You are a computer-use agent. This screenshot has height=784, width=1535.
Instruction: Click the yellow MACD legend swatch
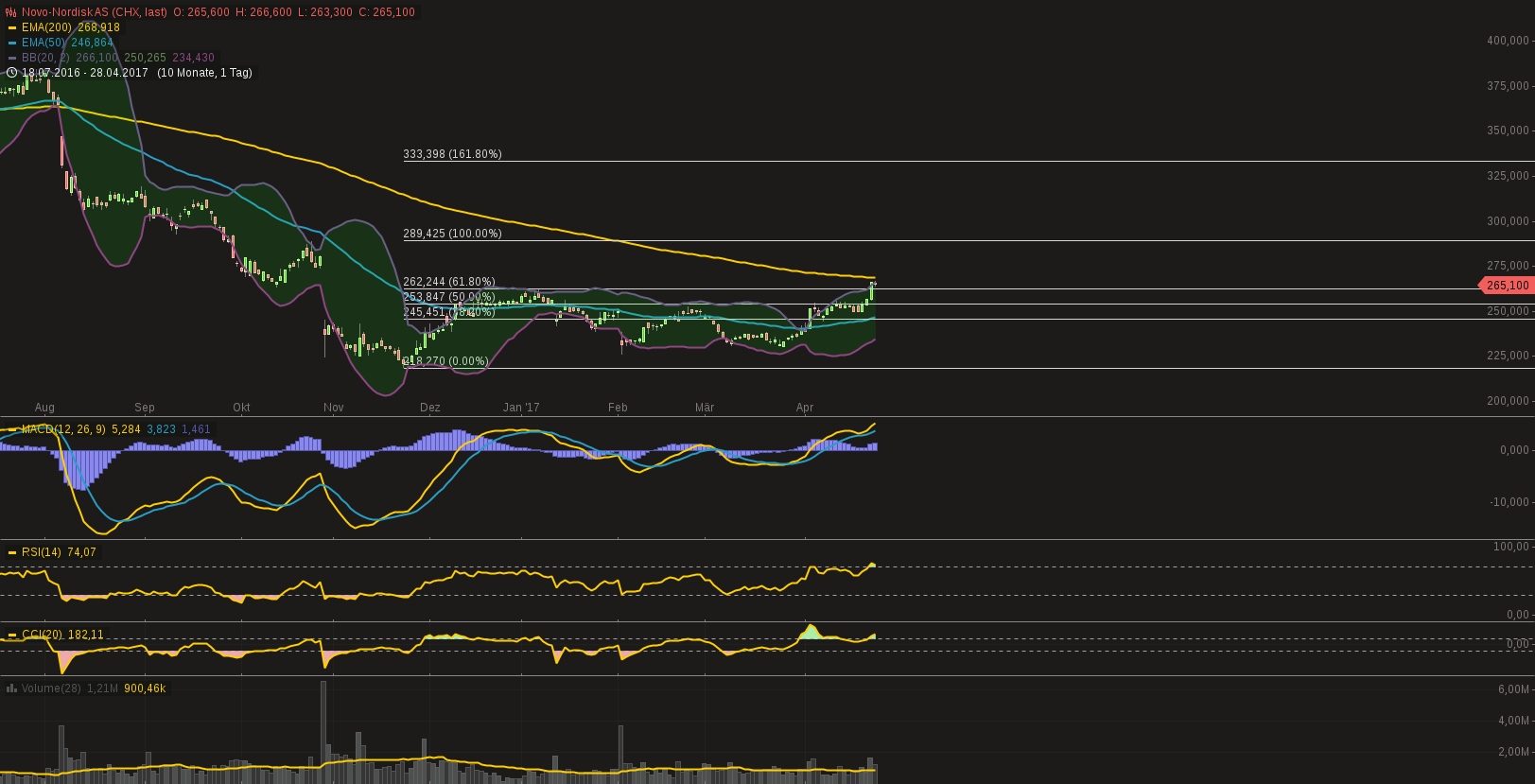[12, 429]
